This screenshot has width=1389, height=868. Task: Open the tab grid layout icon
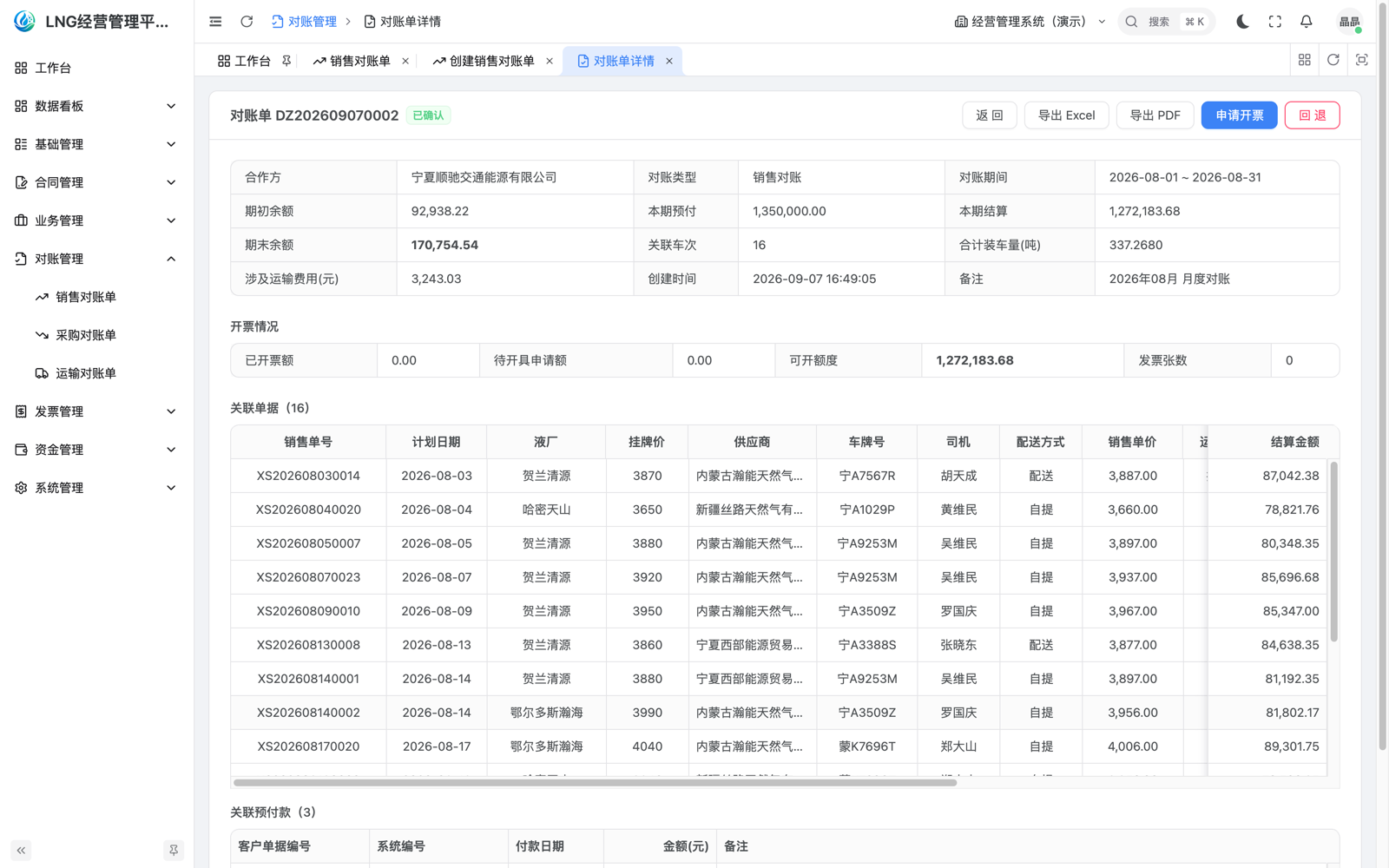1304,60
